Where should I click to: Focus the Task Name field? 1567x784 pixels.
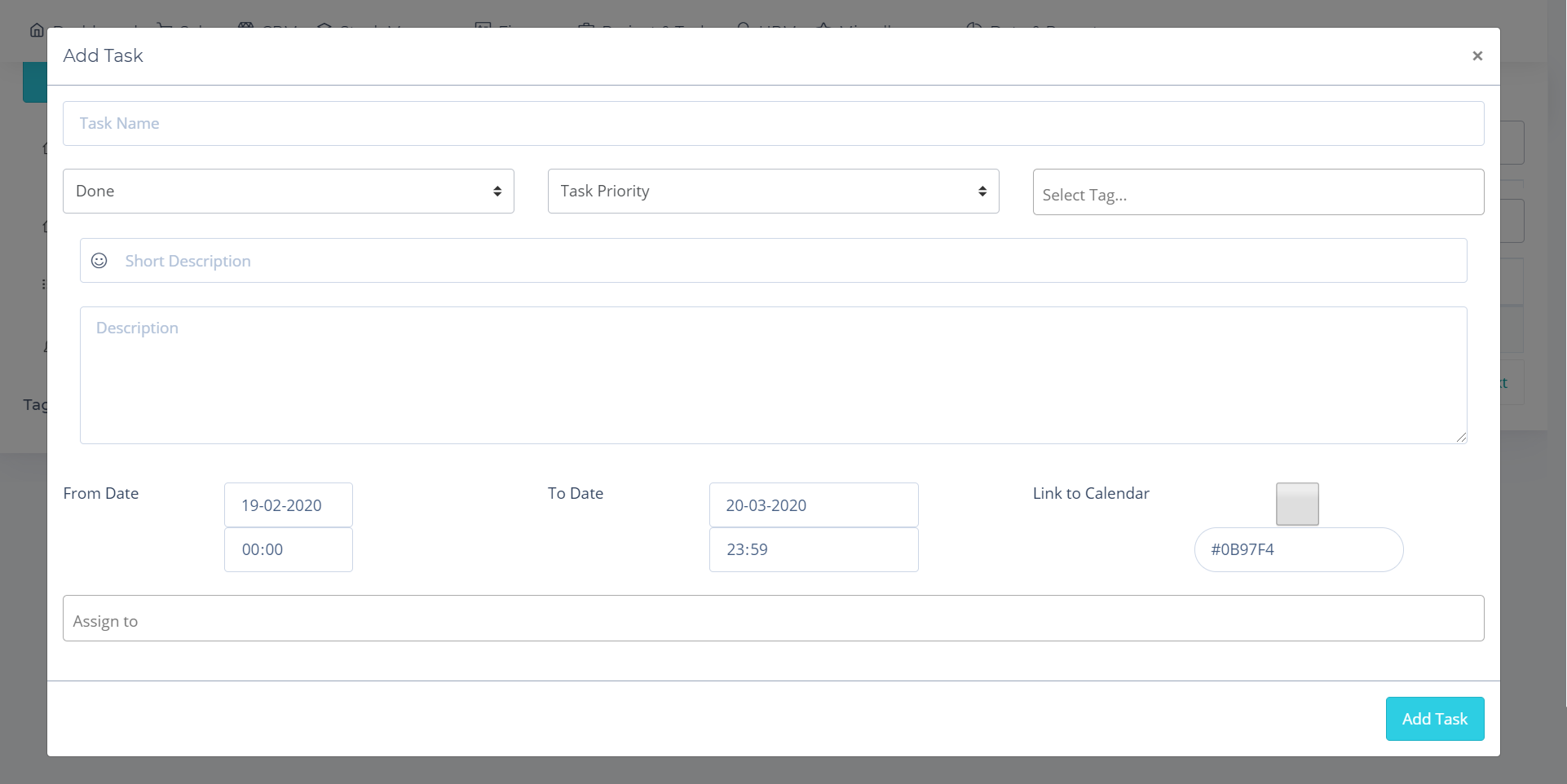tap(772, 124)
